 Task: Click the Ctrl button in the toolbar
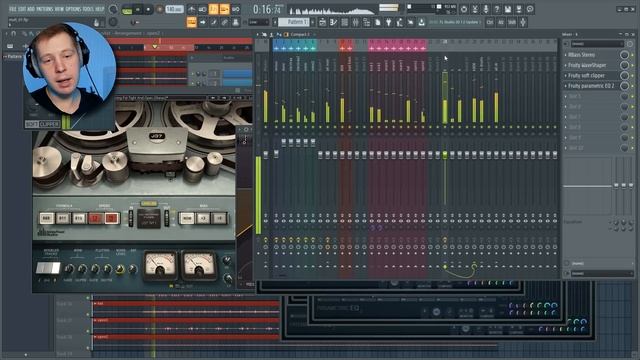[490, 22]
